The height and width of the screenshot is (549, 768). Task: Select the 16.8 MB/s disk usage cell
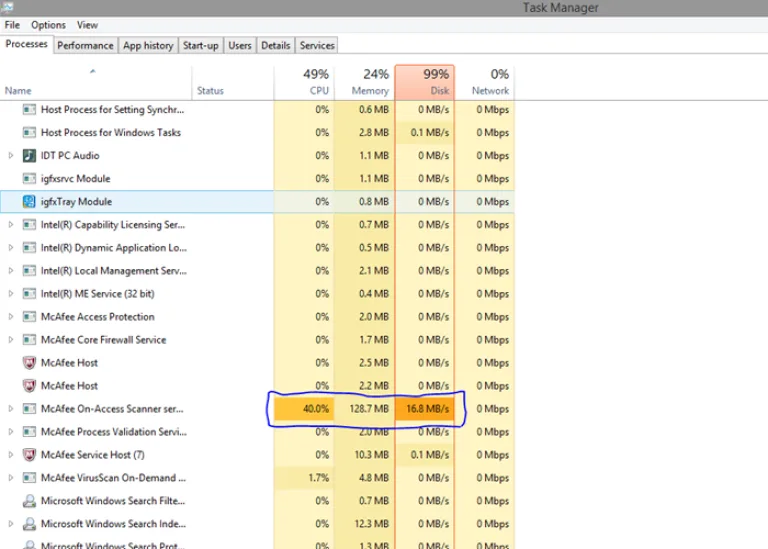(425, 409)
